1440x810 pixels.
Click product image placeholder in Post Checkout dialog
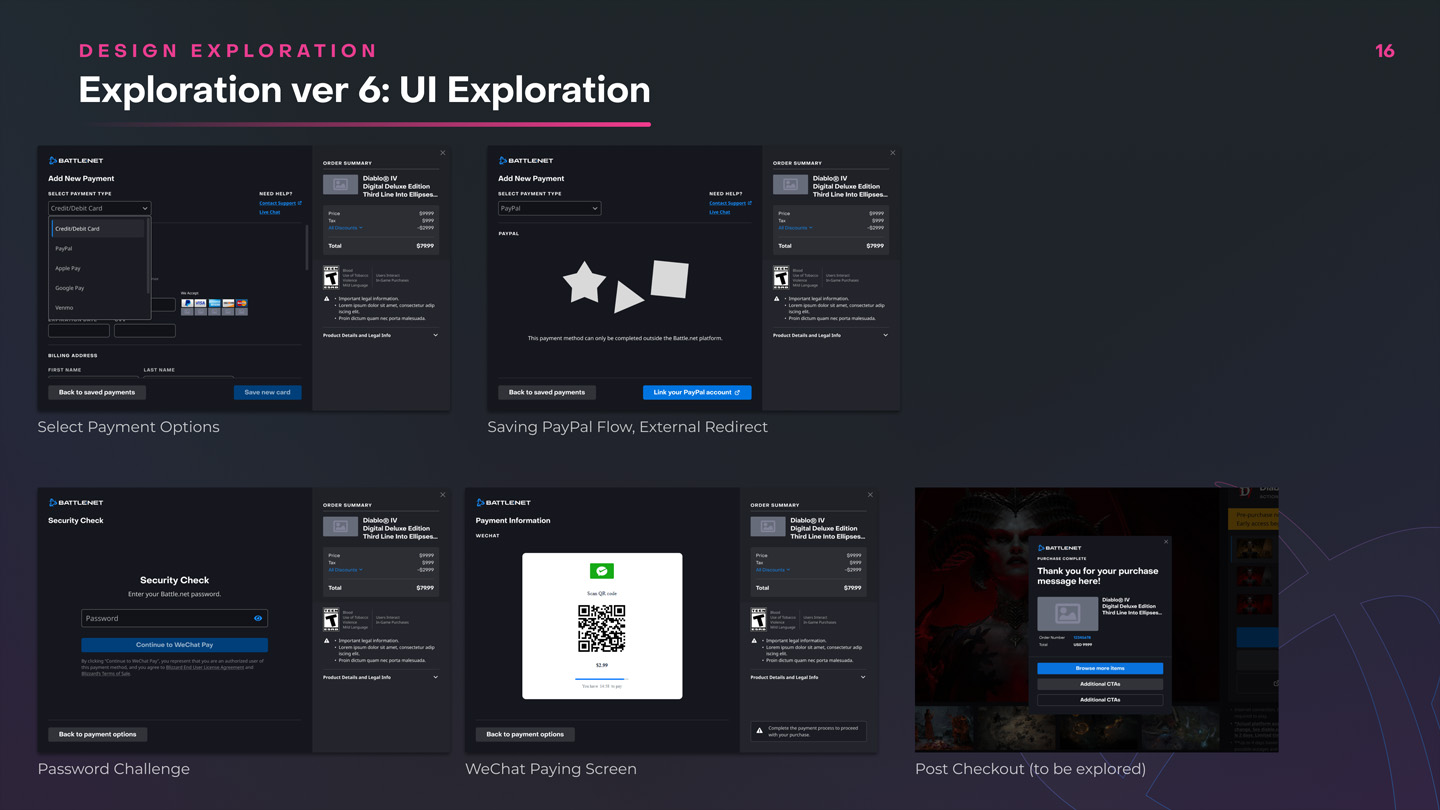pos(1067,614)
